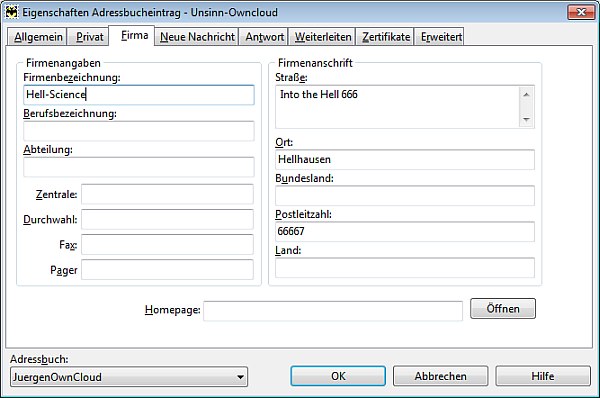Viewport: 600px width, 398px height.
Task: Go to the Neue Nachricht tab
Action: (197, 37)
